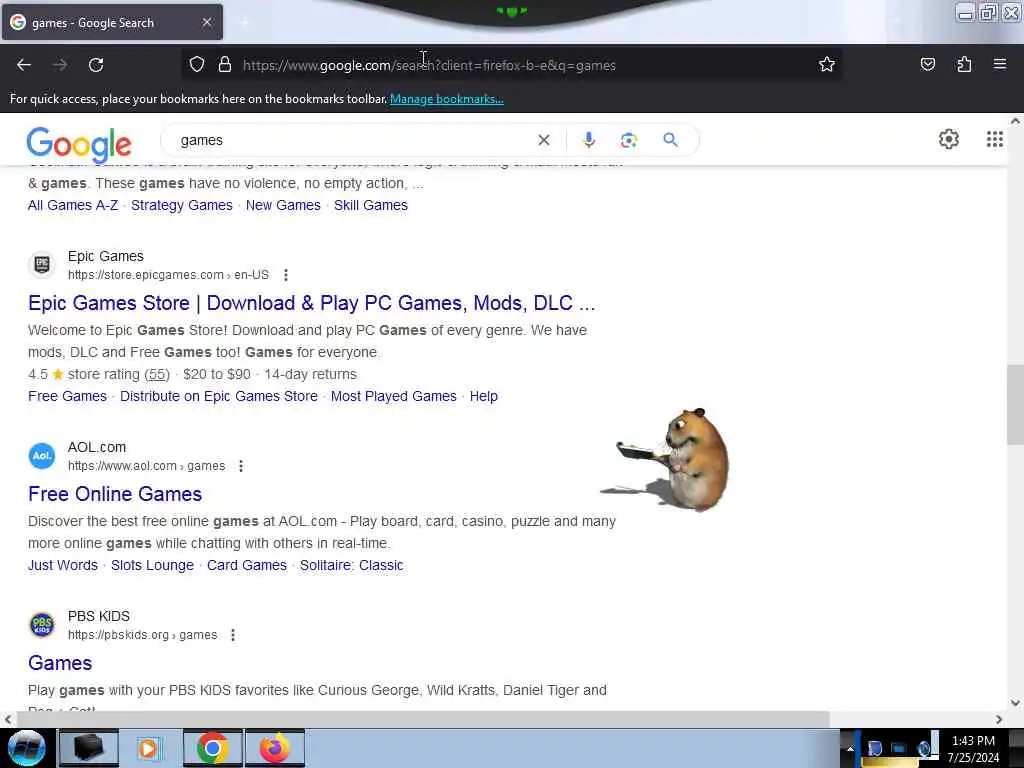Start voice search with the microphone icon
1024x768 pixels.
click(588, 140)
